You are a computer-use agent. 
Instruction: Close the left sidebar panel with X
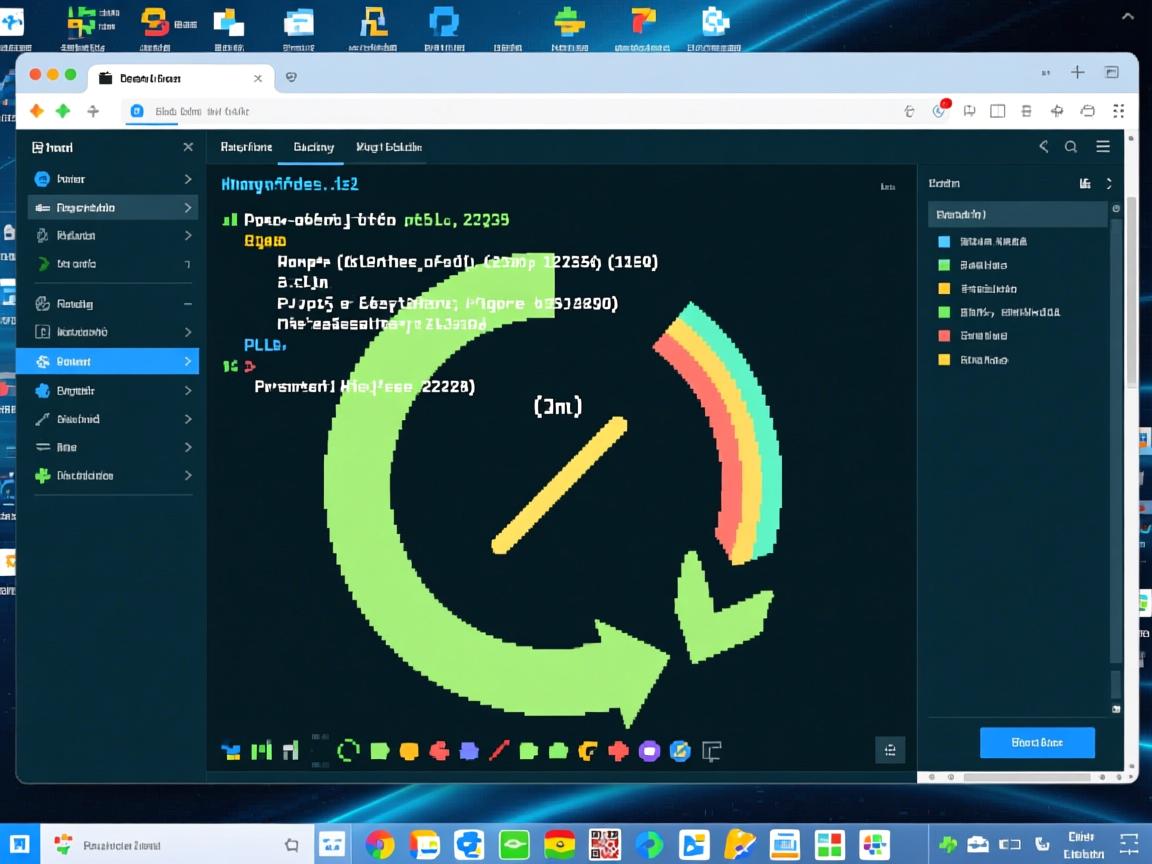coord(188,147)
